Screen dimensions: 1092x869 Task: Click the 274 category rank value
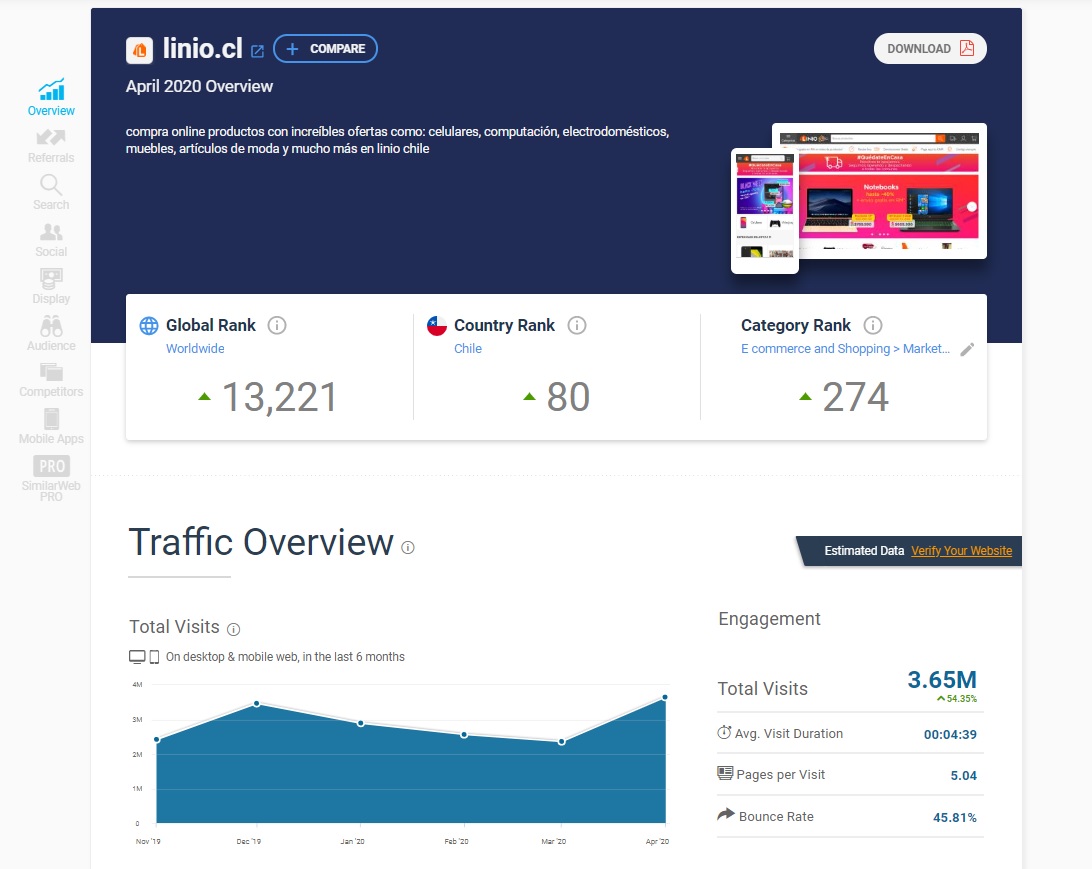855,397
